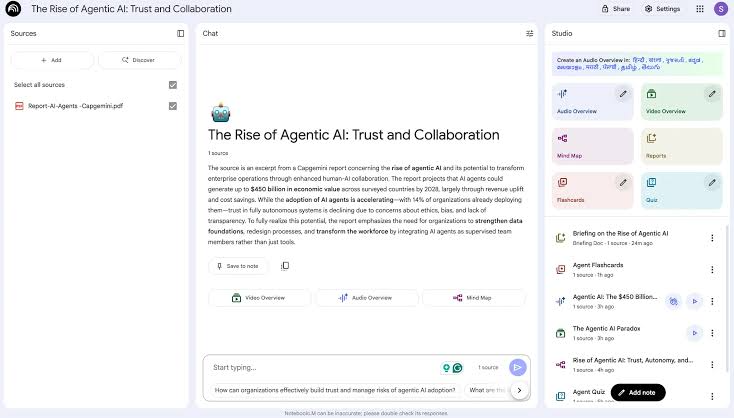
Task: Open Report-AI-Agents-Capgemini.pdf source
Action: 75,106
